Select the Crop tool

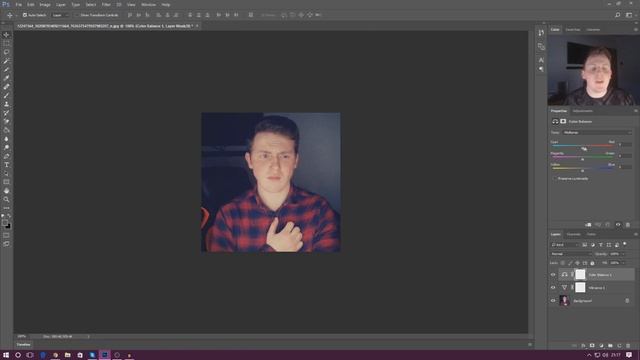[x=7, y=69]
